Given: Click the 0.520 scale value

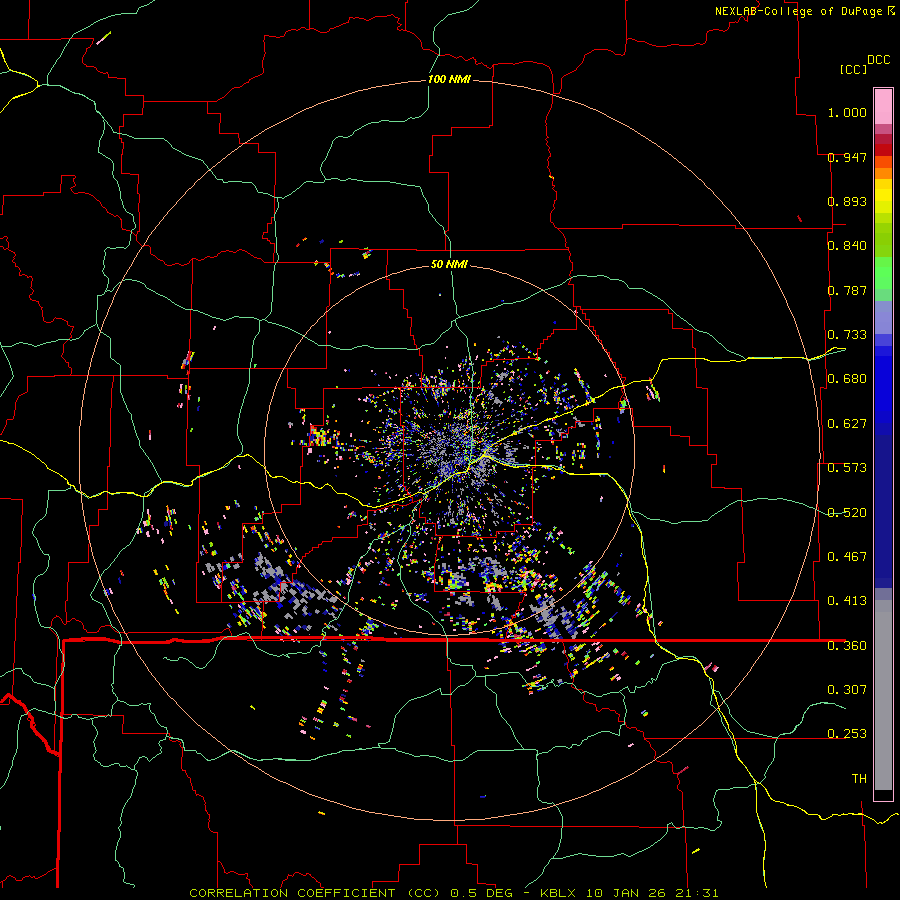Looking at the screenshot, I should click(847, 513).
